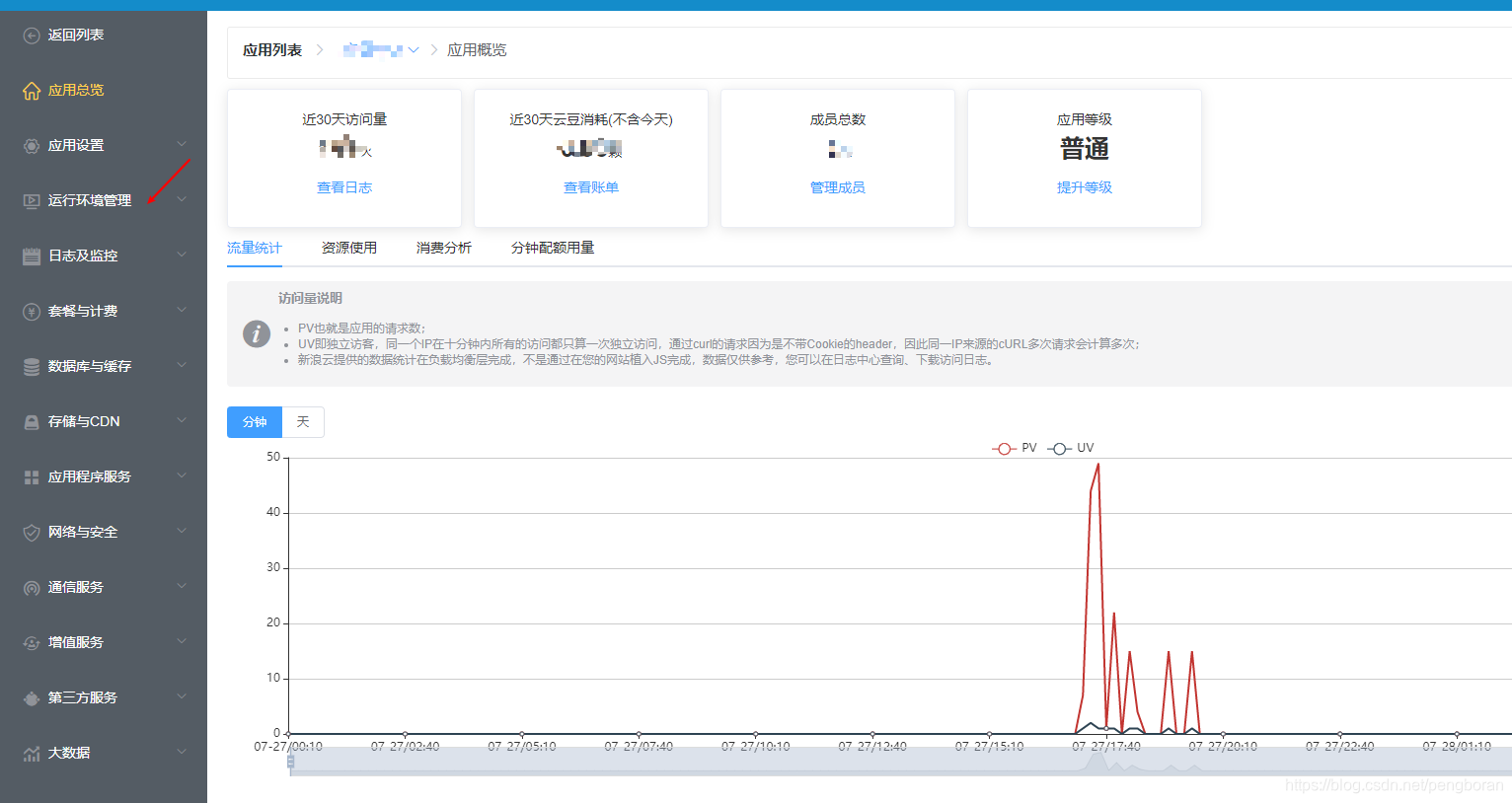The height and width of the screenshot is (803, 1512).
Task: Click the 查看日志 link
Action: click(x=344, y=187)
